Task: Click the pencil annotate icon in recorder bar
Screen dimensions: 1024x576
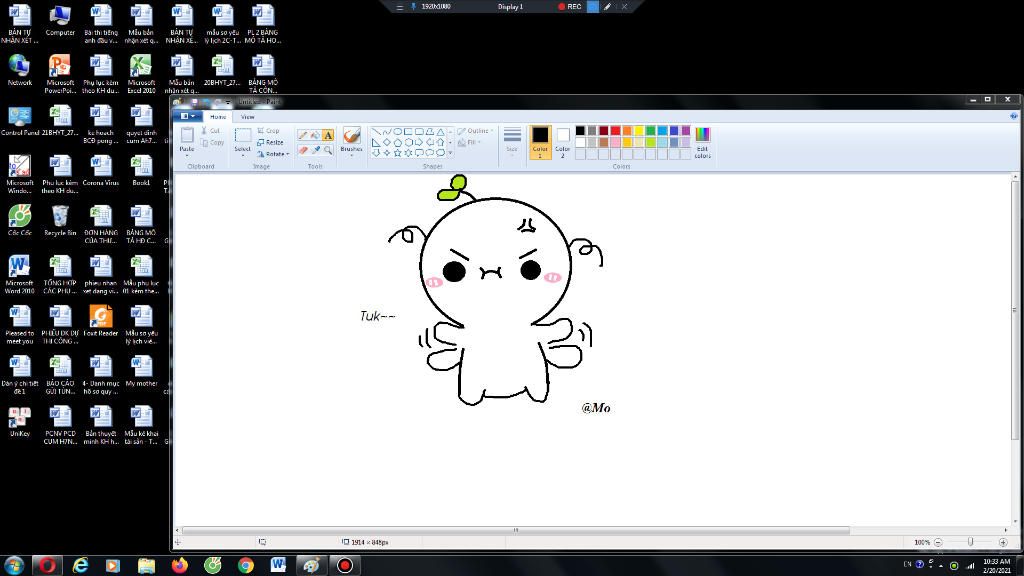Action: (x=607, y=7)
